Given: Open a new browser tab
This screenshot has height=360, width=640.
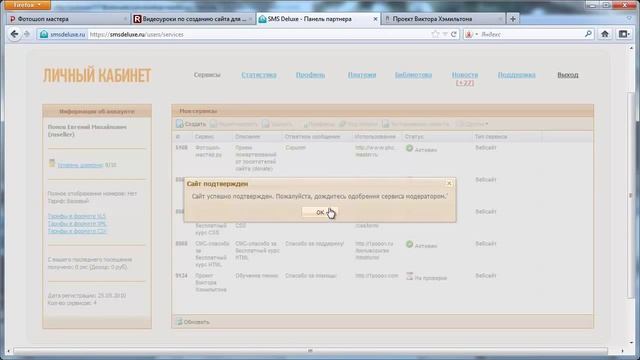Looking at the screenshot, I should tap(513, 19).
